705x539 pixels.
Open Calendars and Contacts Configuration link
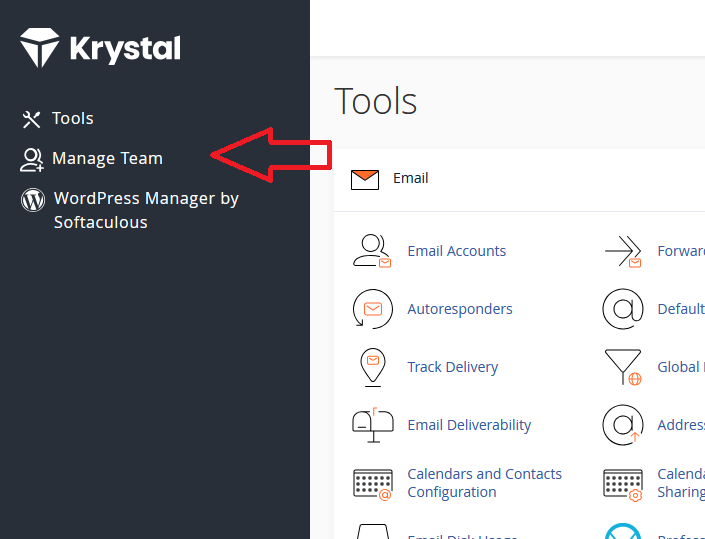point(484,483)
